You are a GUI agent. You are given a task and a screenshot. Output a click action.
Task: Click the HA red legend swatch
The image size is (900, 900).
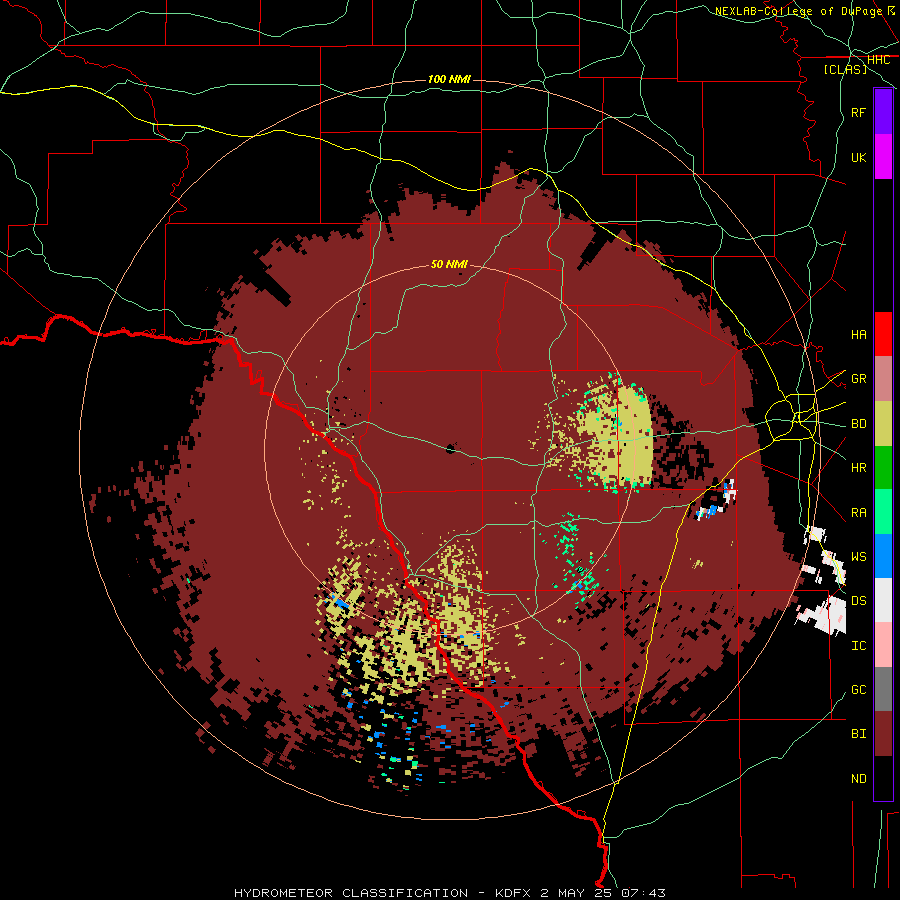point(883,334)
